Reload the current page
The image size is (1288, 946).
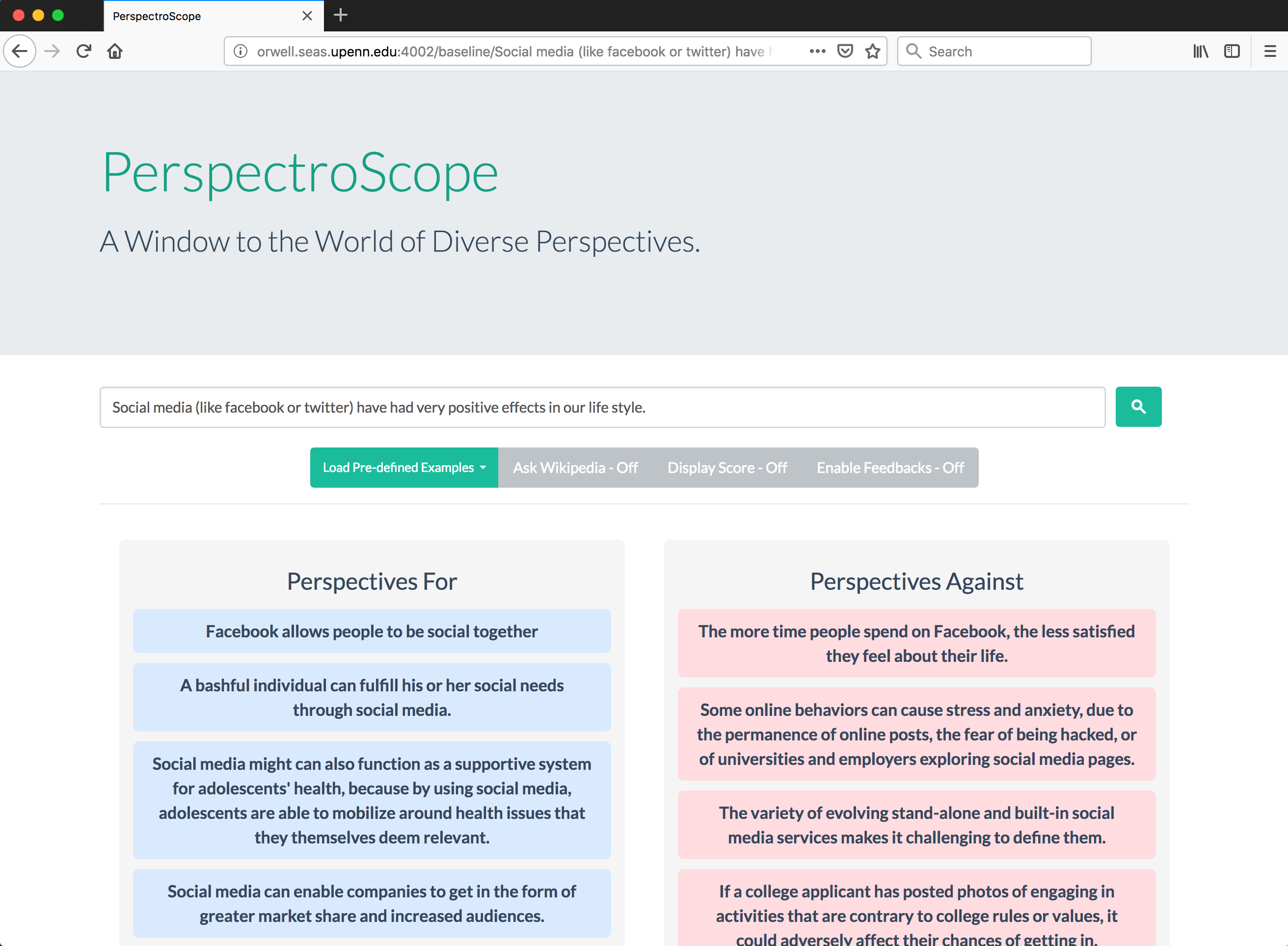tap(83, 51)
